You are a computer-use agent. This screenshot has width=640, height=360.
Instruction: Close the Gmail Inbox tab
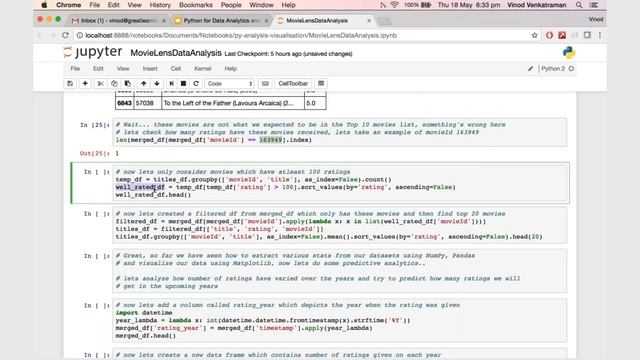(x=164, y=20)
